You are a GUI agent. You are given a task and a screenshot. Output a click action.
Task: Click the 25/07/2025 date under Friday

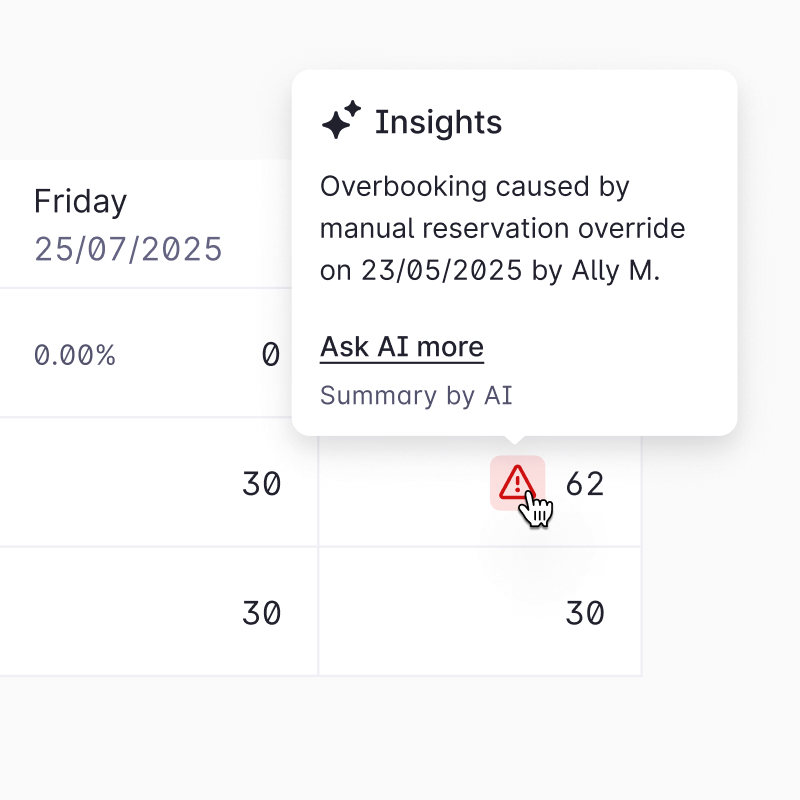pos(128,248)
